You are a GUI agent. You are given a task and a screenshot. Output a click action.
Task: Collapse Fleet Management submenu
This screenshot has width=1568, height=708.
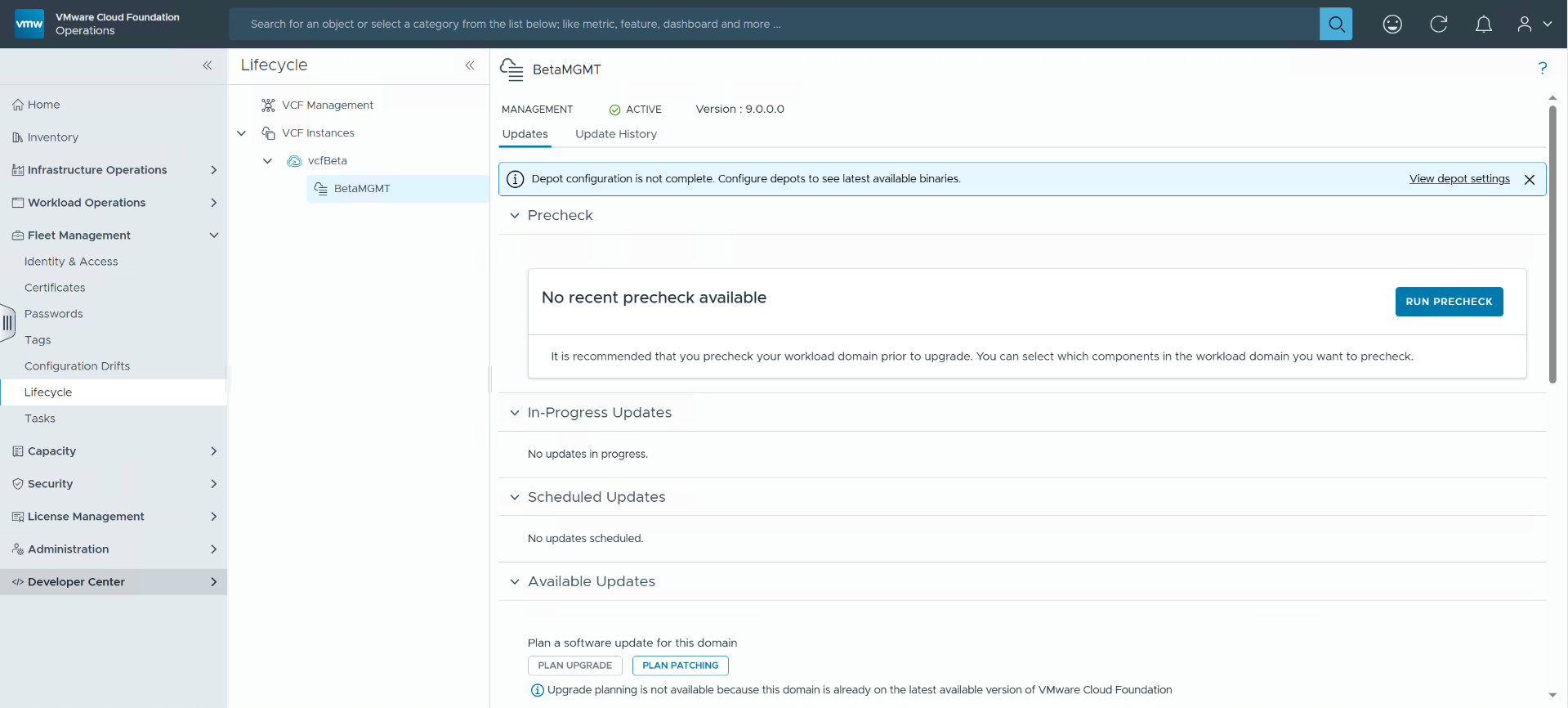pos(214,235)
